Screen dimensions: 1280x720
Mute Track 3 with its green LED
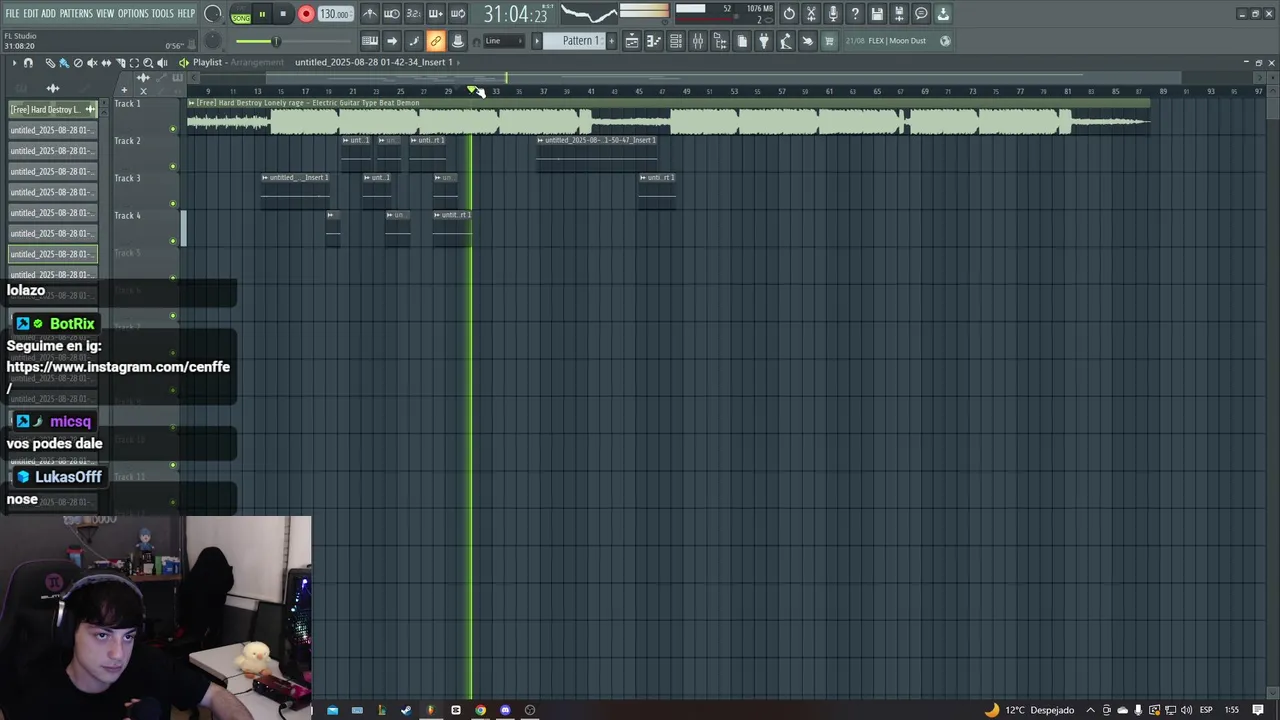173,203
